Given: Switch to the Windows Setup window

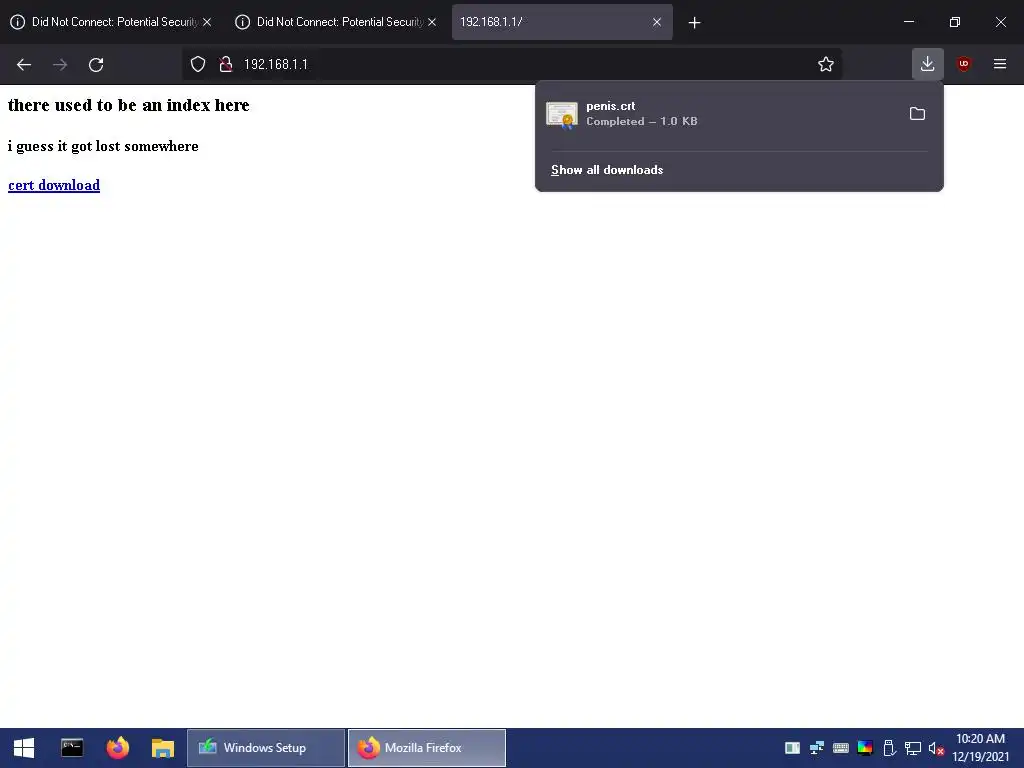Looking at the screenshot, I should tap(266, 748).
